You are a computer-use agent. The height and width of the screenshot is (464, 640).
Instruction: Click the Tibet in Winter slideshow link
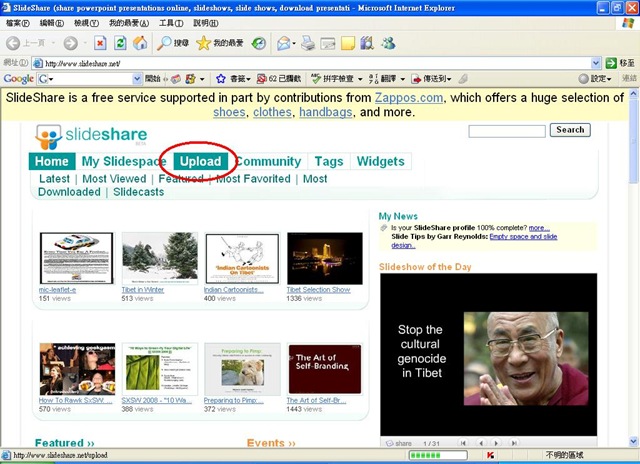point(142,290)
